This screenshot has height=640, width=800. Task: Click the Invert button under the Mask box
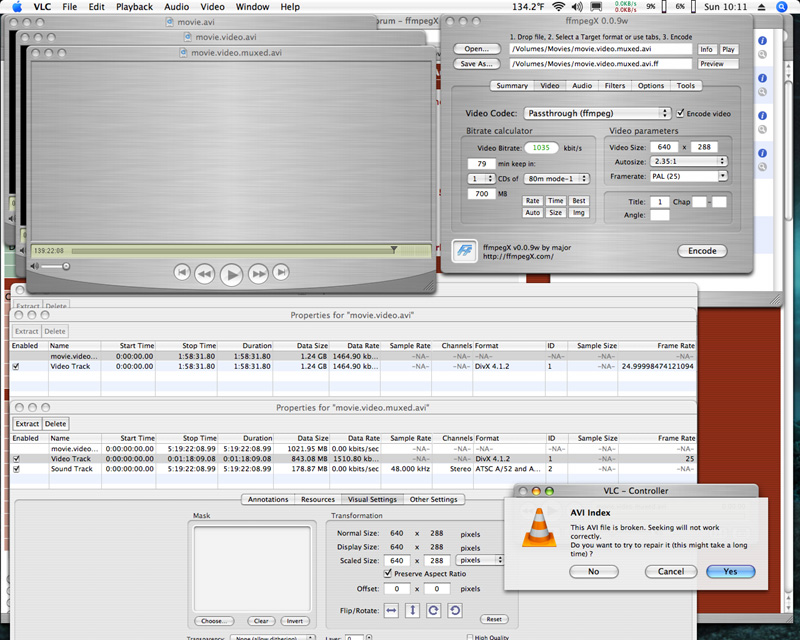pyautogui.click(x=294, y=621)
